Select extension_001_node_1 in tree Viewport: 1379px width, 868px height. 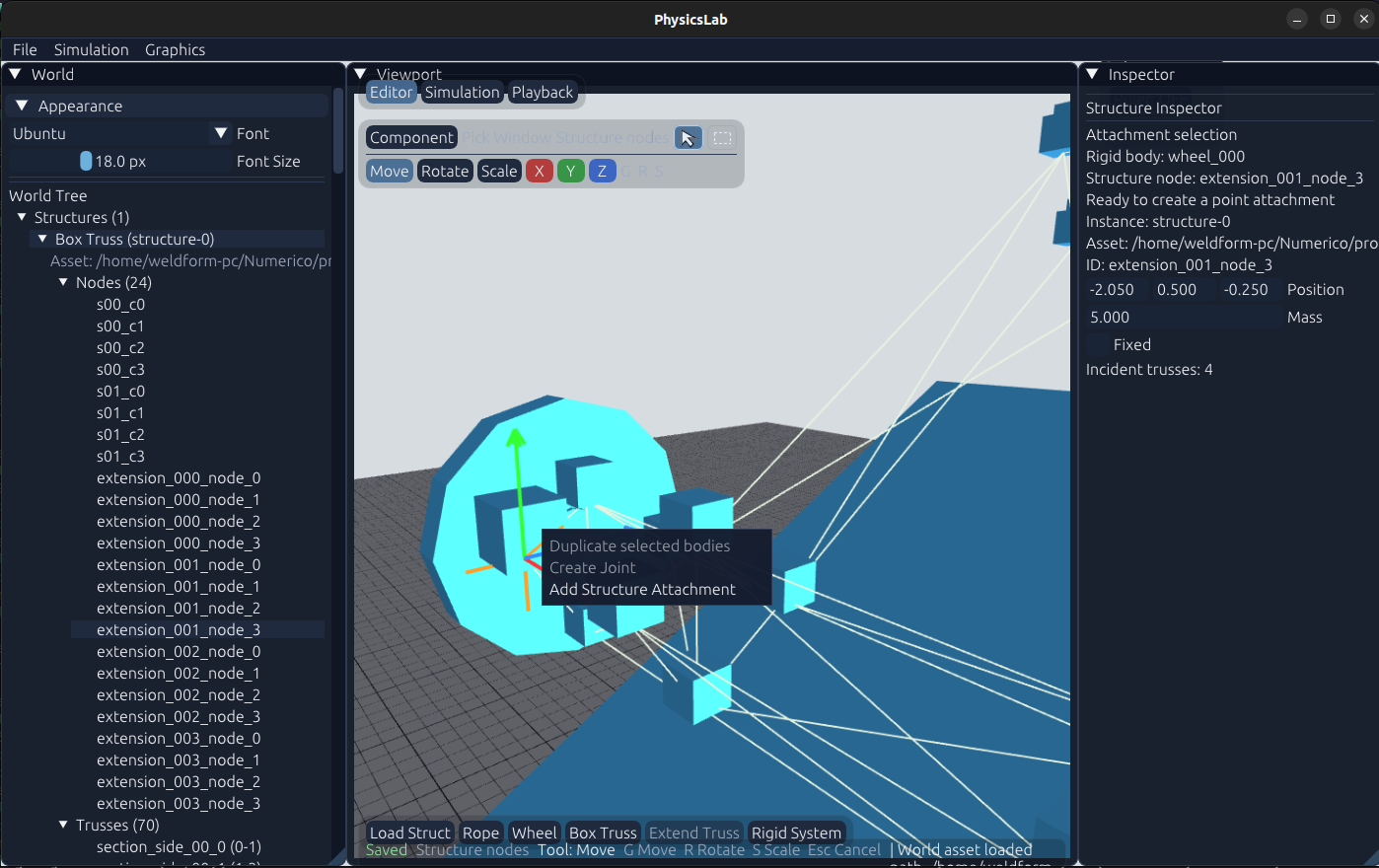179,586
